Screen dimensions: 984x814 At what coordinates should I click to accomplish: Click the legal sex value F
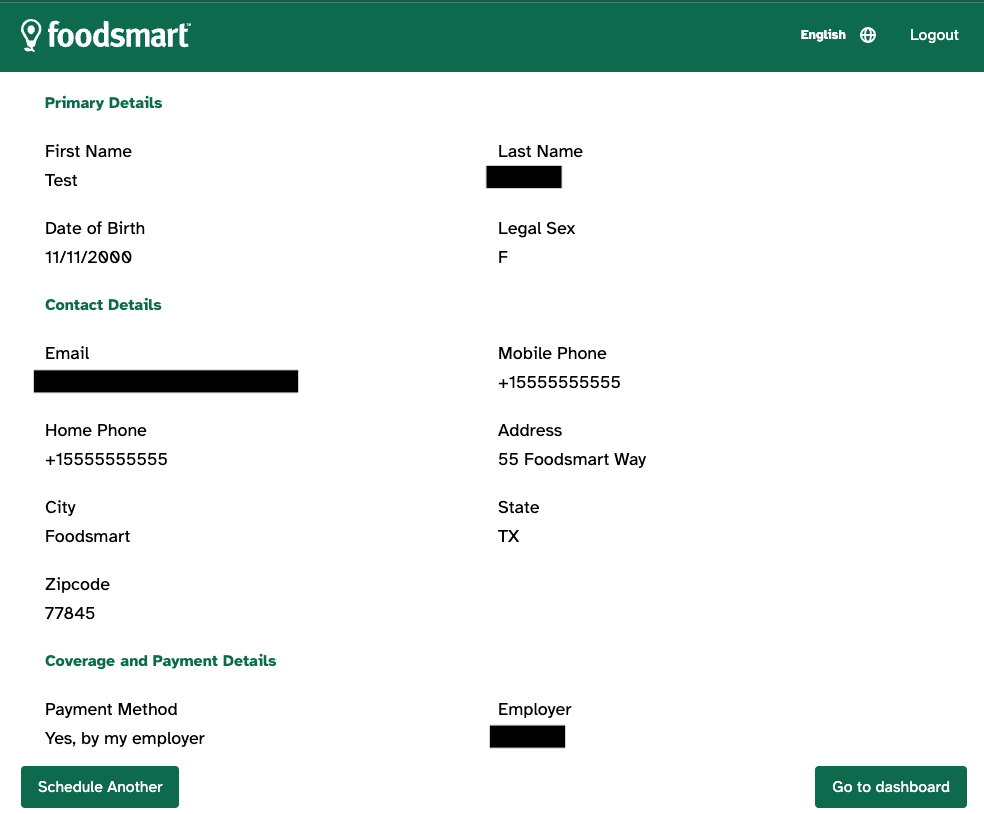pos(503,257)
